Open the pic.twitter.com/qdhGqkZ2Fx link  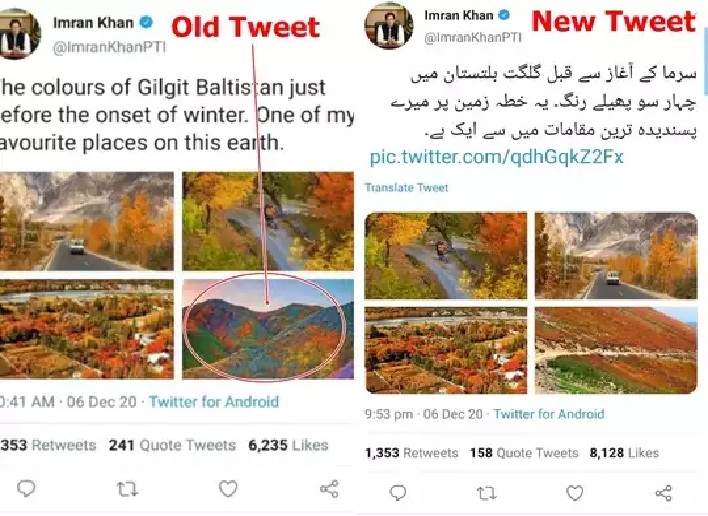pyautogui.click(x=496, y=157)
